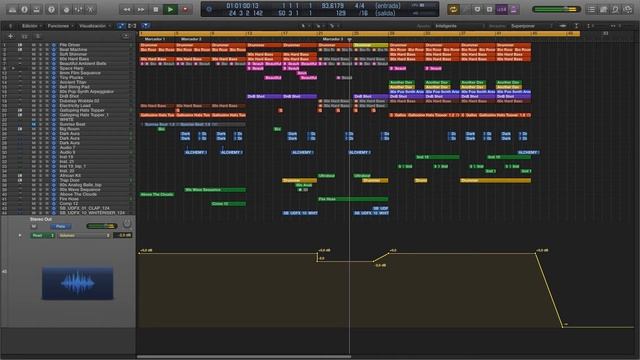640x360 pixels.
Task: Expand the Space Harp track stack triangle
Action: point(13,68)
